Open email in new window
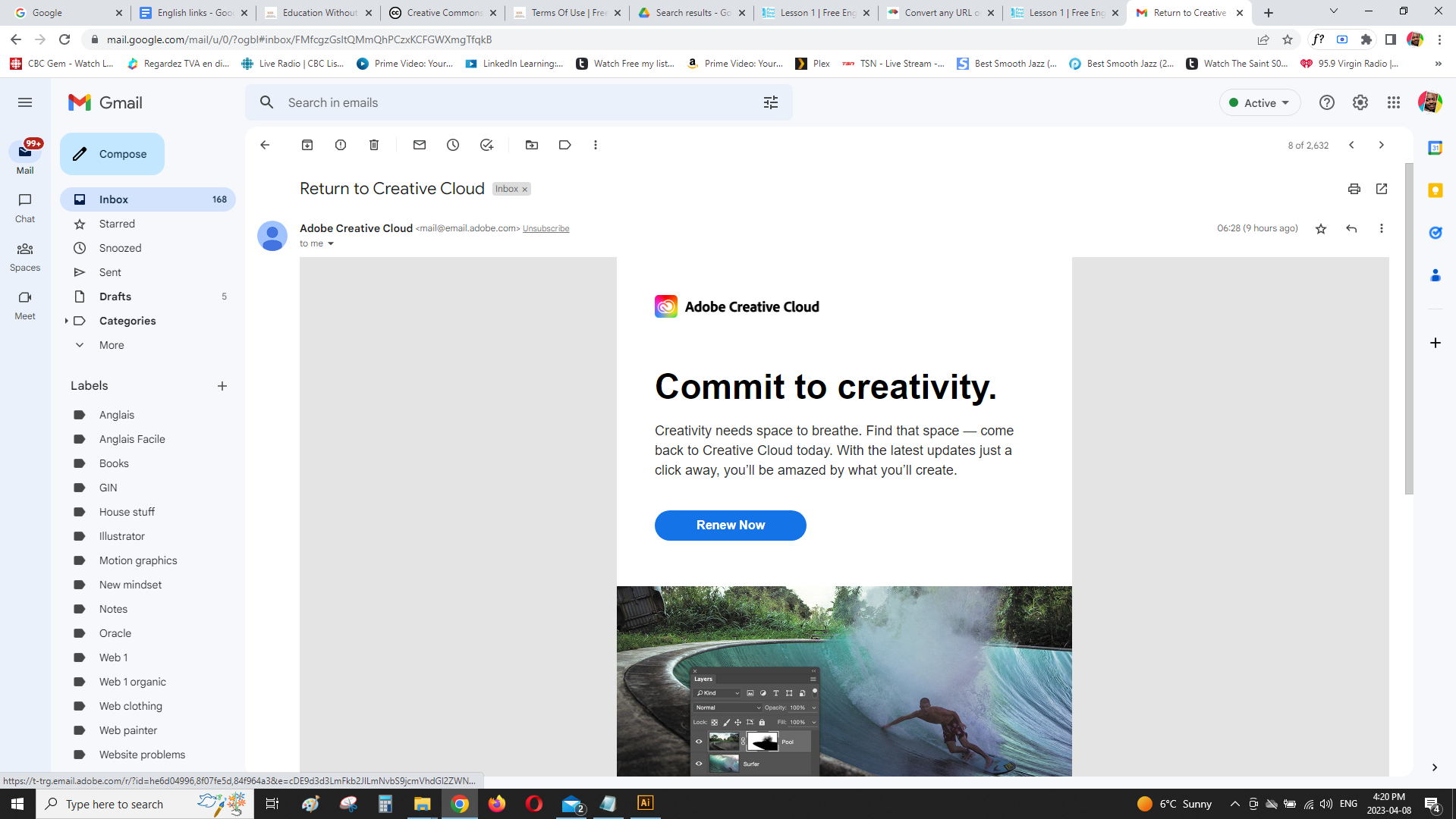 [1382, 189]
